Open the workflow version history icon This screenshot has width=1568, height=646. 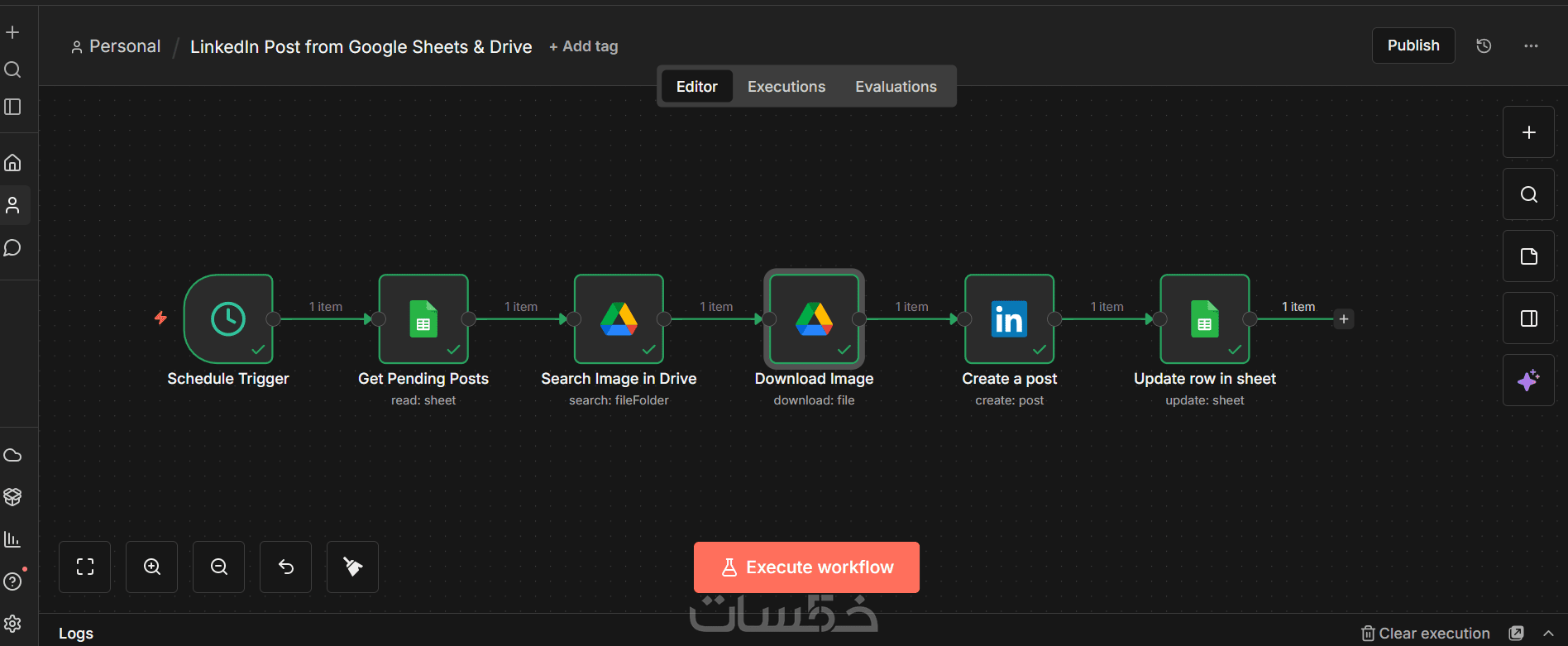click(1484, 45)
